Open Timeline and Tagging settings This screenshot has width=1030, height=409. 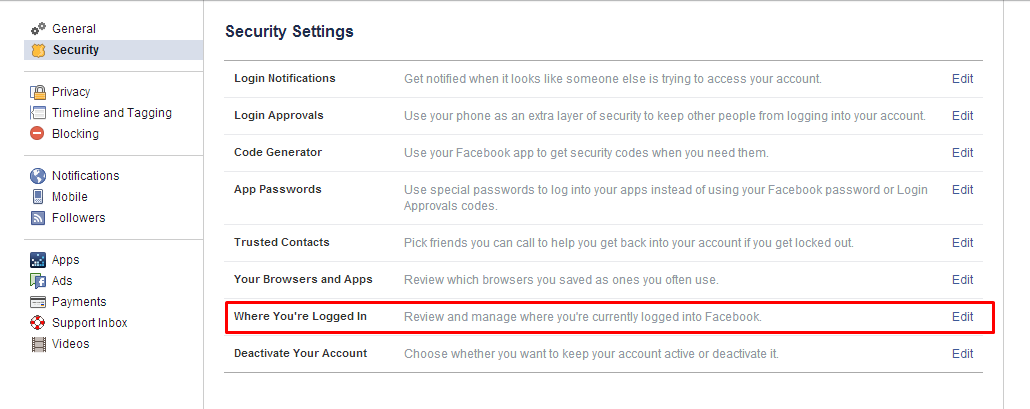[114, 113]
